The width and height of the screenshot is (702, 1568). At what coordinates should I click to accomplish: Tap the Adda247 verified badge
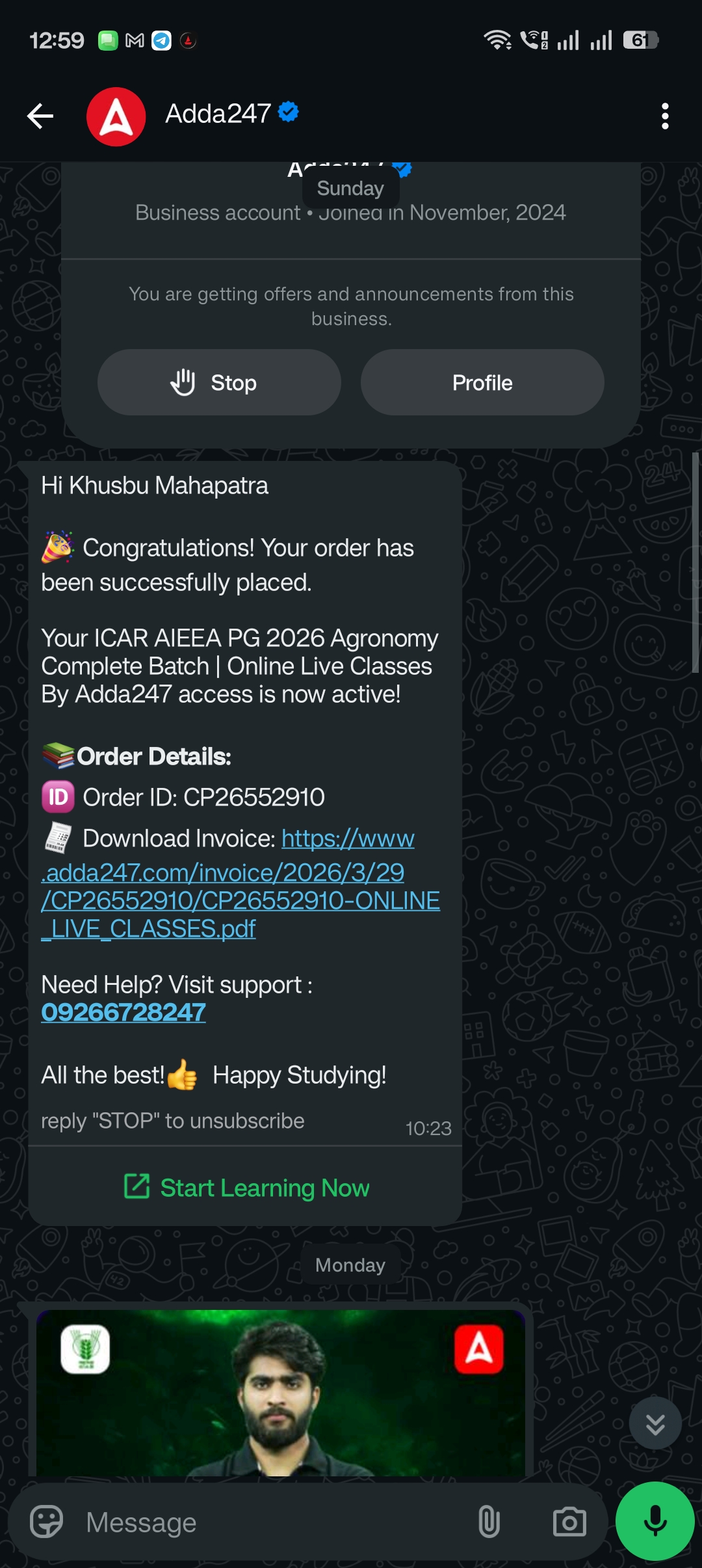point(289,112)
